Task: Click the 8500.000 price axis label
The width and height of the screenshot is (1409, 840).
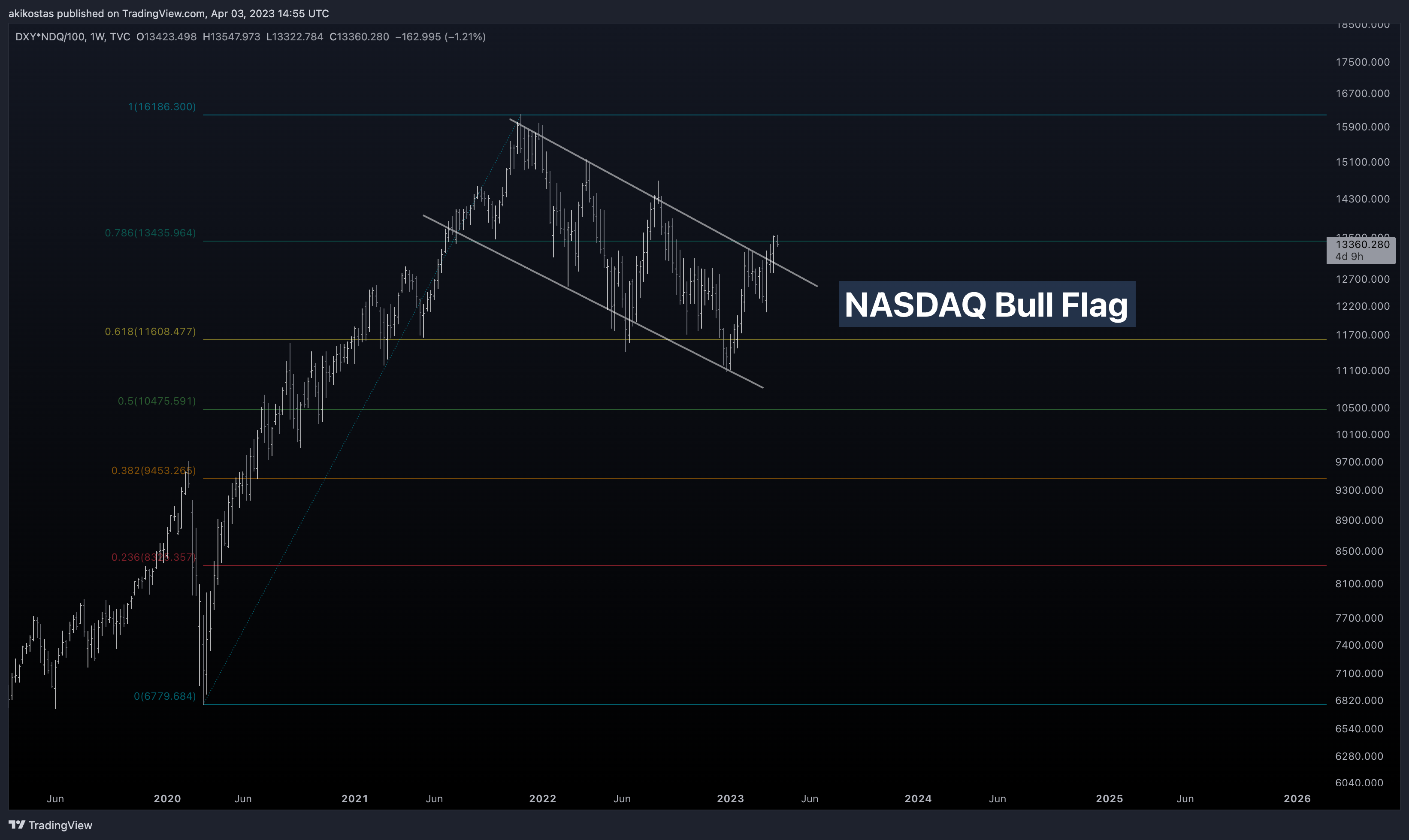Action: pos(1359,551)
